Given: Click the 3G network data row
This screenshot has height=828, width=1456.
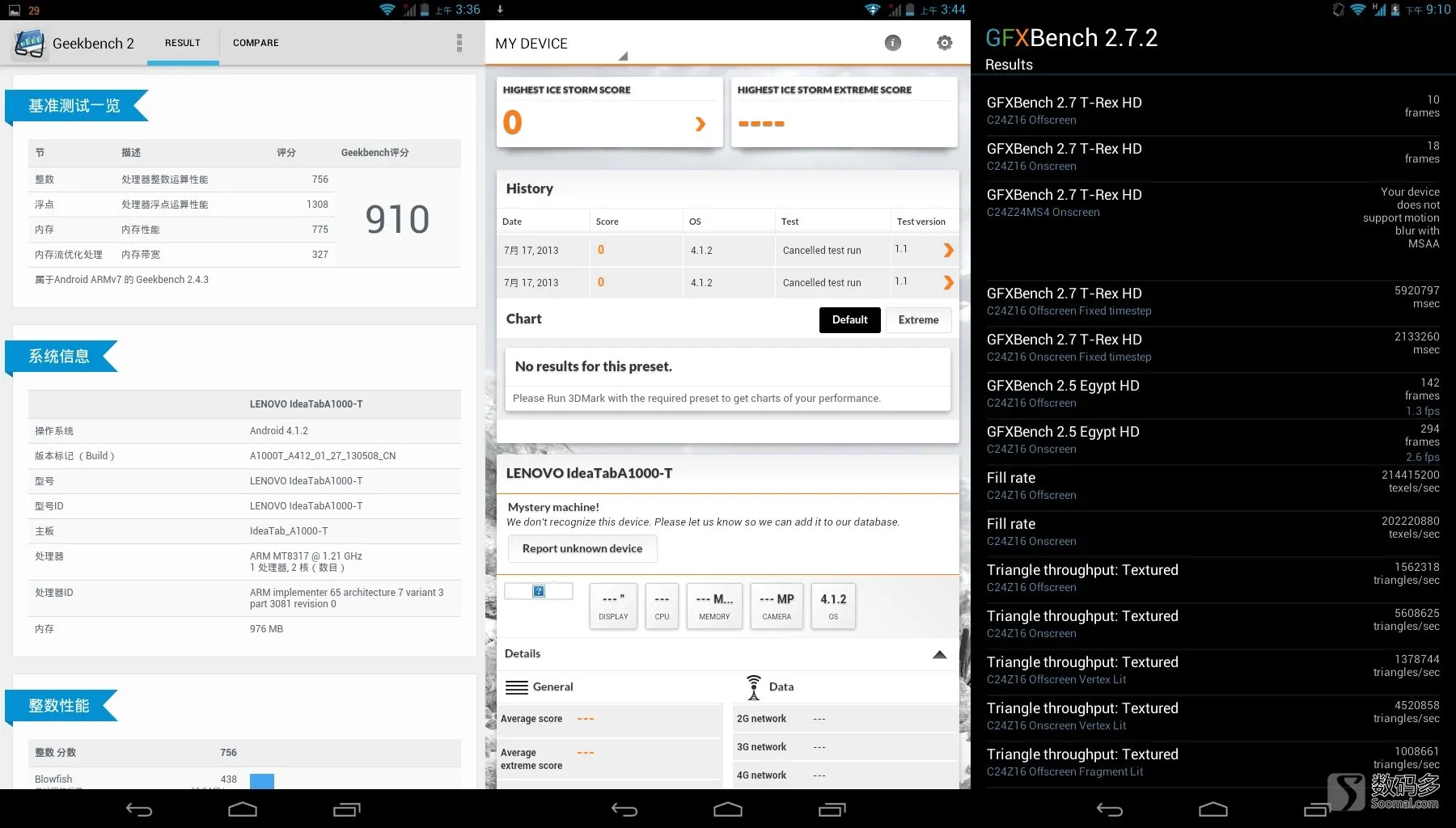Looking at the screenshot, I should click(x=845, y=747).
